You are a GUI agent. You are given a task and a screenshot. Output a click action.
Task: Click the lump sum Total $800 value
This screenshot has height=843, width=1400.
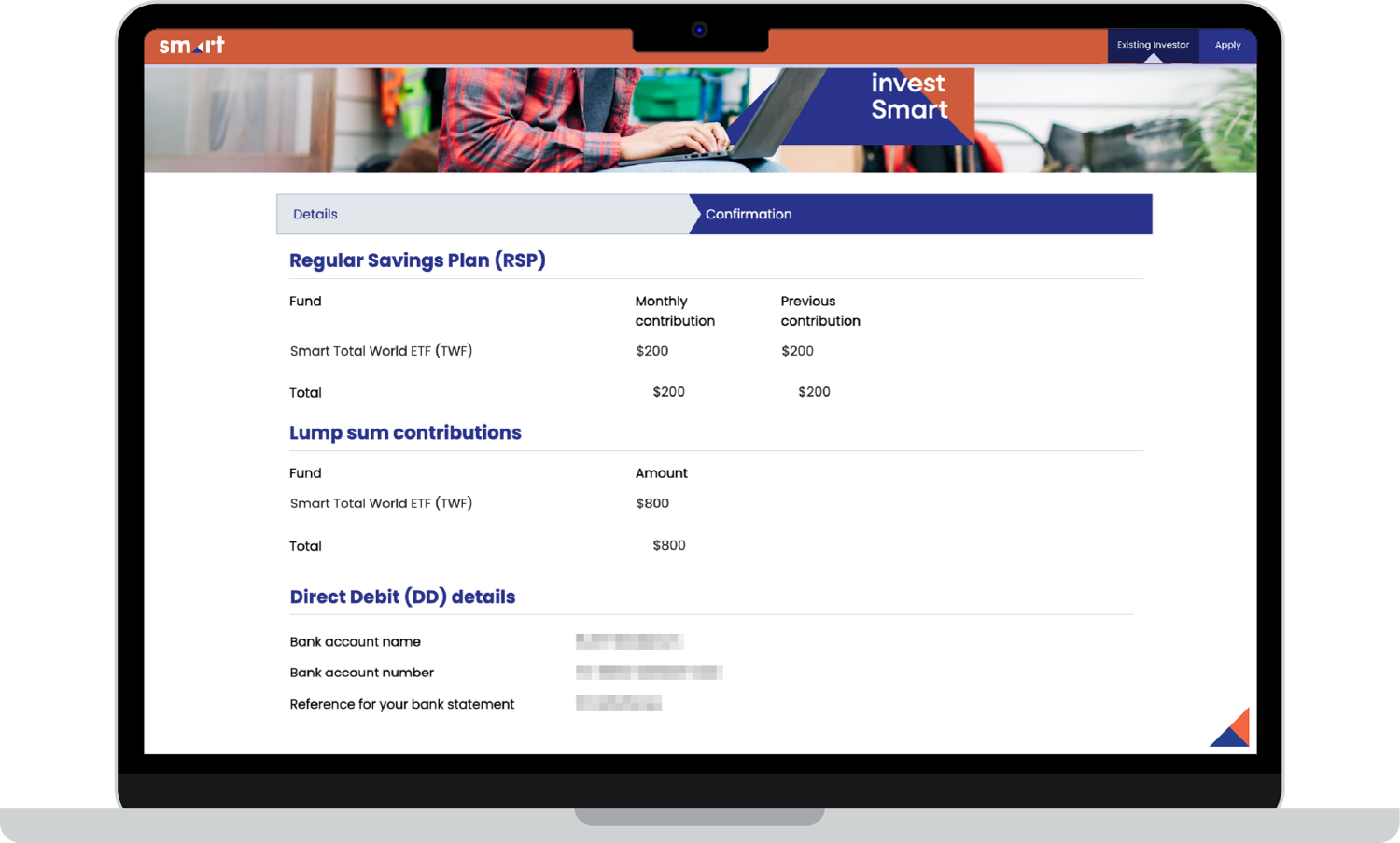click(x=669, y=545)
